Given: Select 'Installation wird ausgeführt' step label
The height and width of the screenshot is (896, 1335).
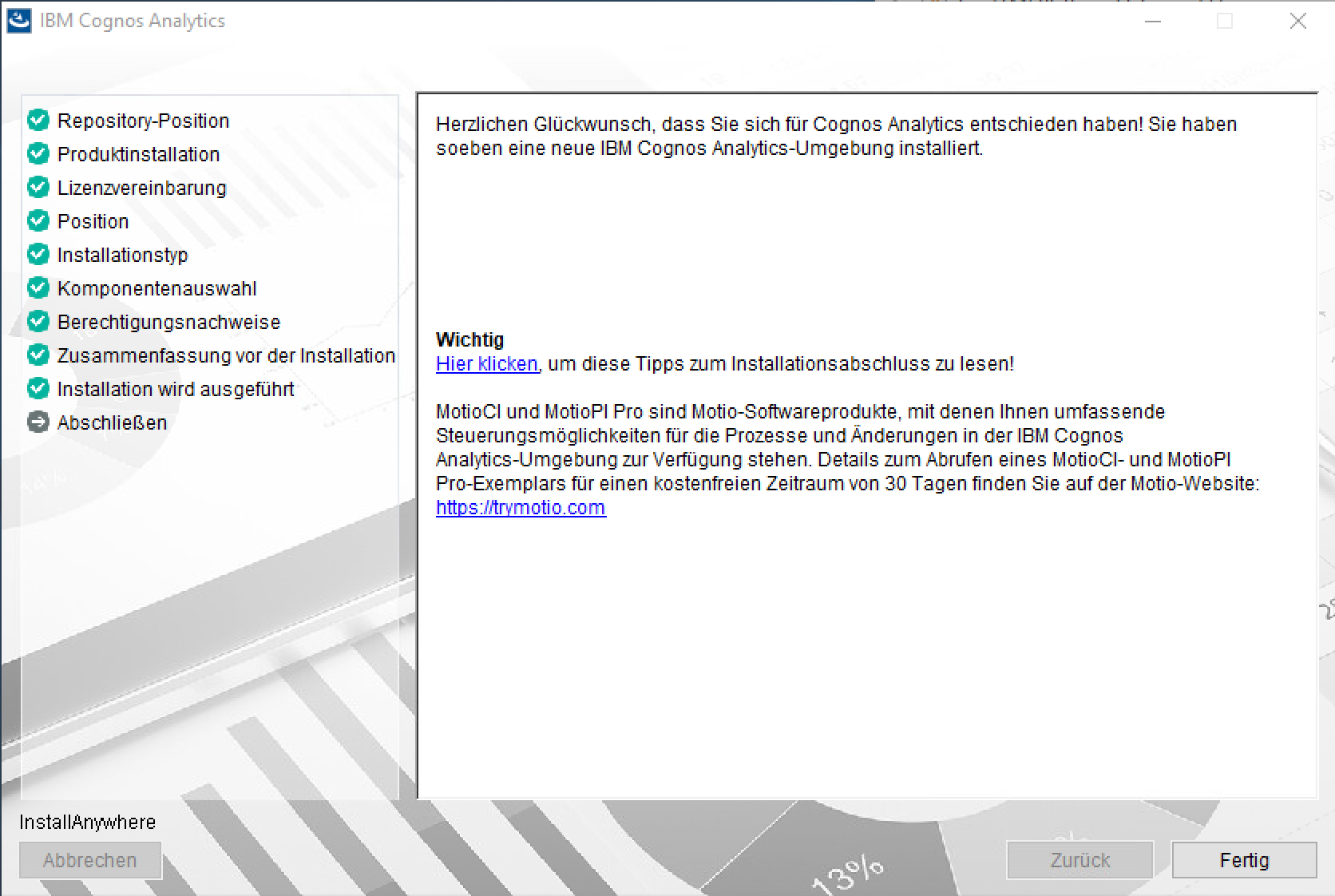Looking at the screenshot, I should (x=176, y=389).
